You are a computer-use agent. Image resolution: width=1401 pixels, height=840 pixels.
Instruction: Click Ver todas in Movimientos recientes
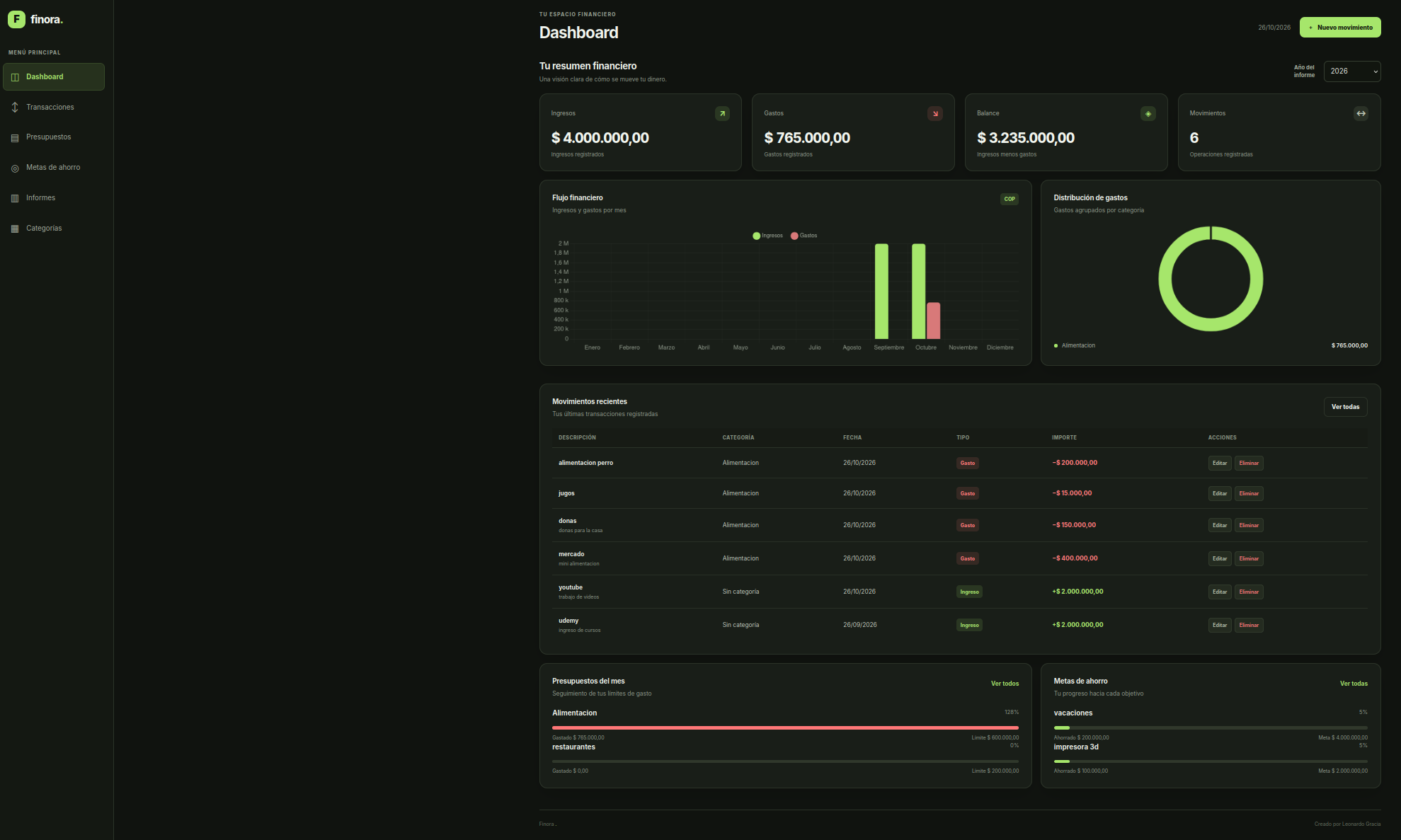pyautogui.click(x=1345, y=407)
